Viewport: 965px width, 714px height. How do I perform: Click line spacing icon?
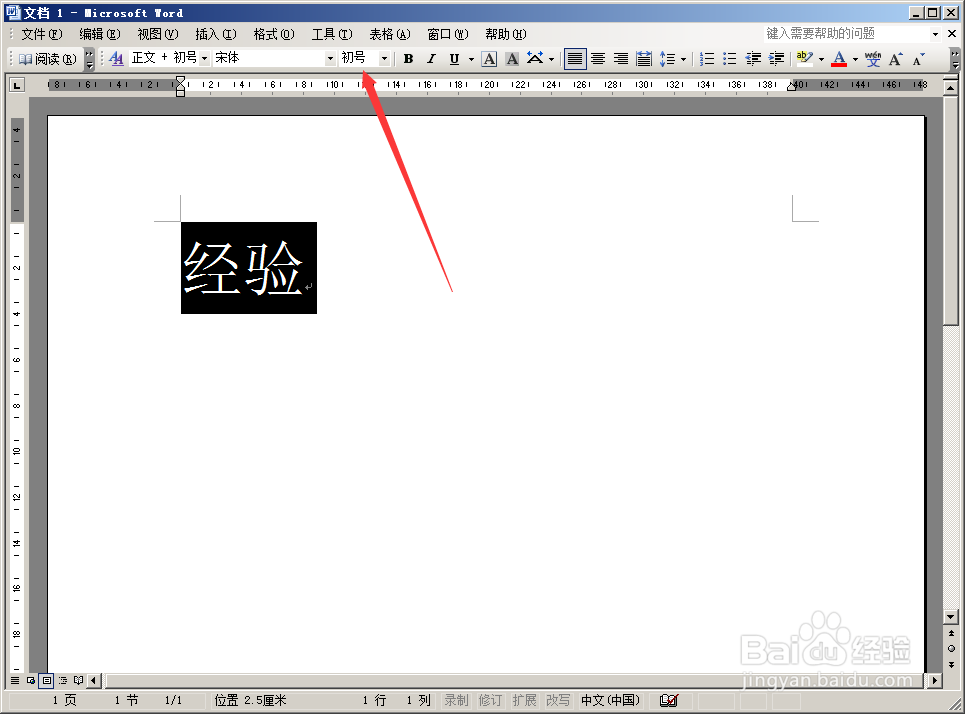667,58
